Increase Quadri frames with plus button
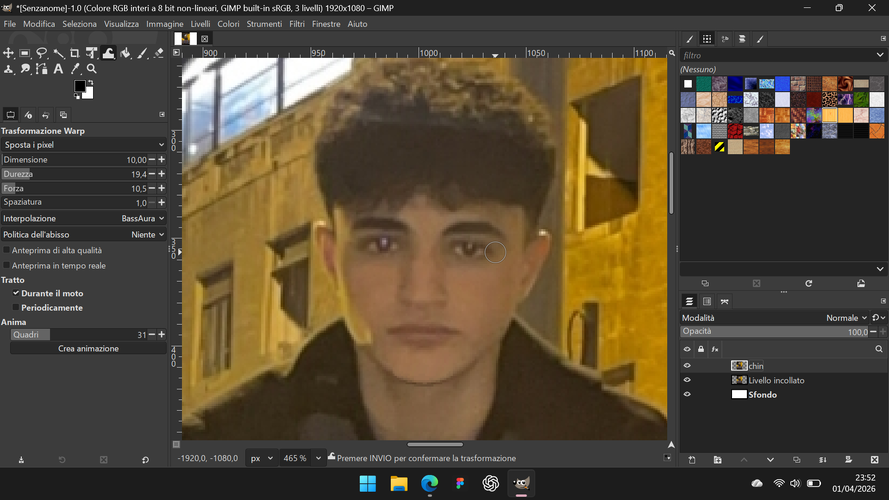The width and height of the screenshot is (889, 500). (x=162, y=334)
